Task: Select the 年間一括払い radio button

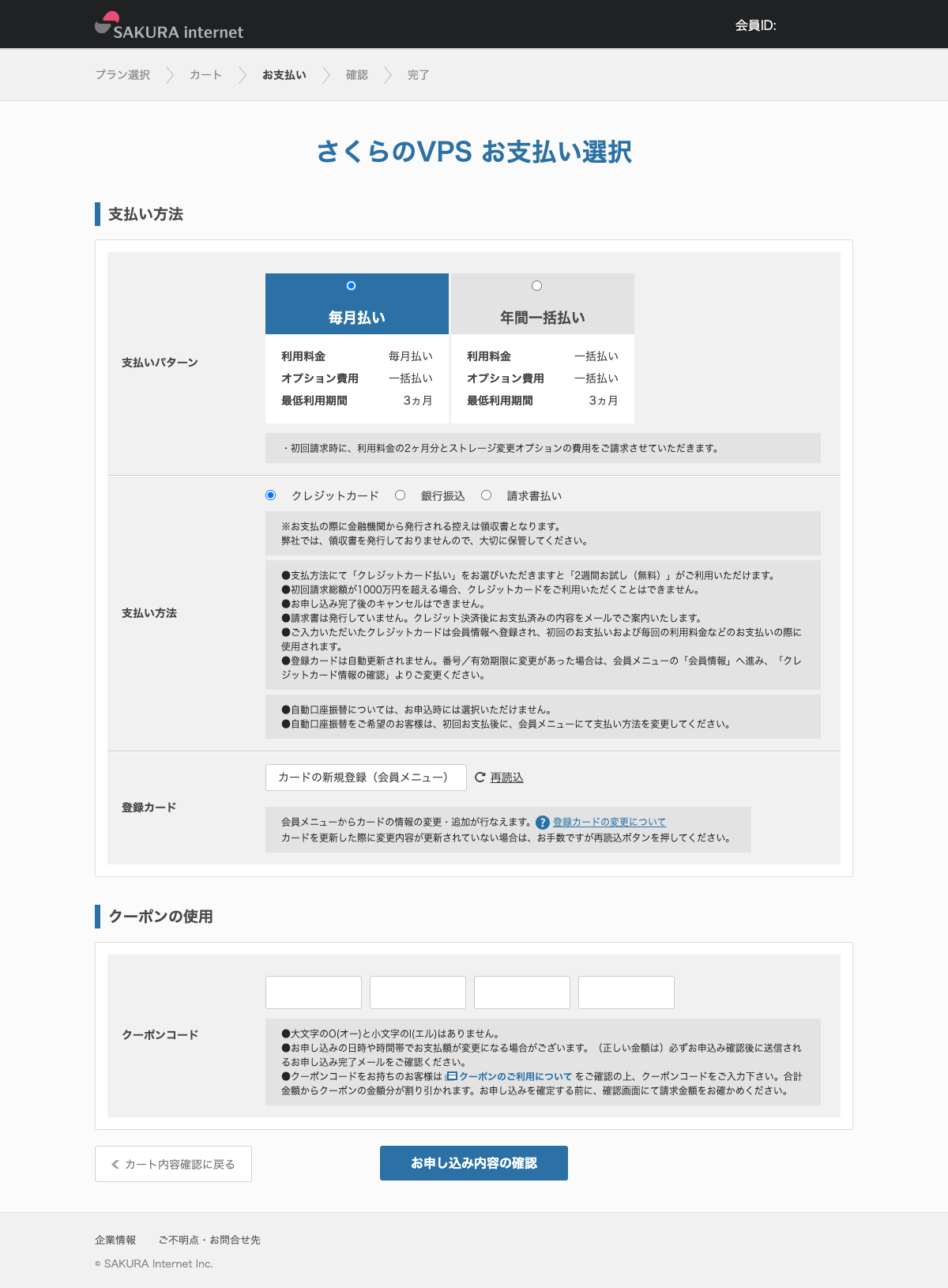Action: coord(536,286)
